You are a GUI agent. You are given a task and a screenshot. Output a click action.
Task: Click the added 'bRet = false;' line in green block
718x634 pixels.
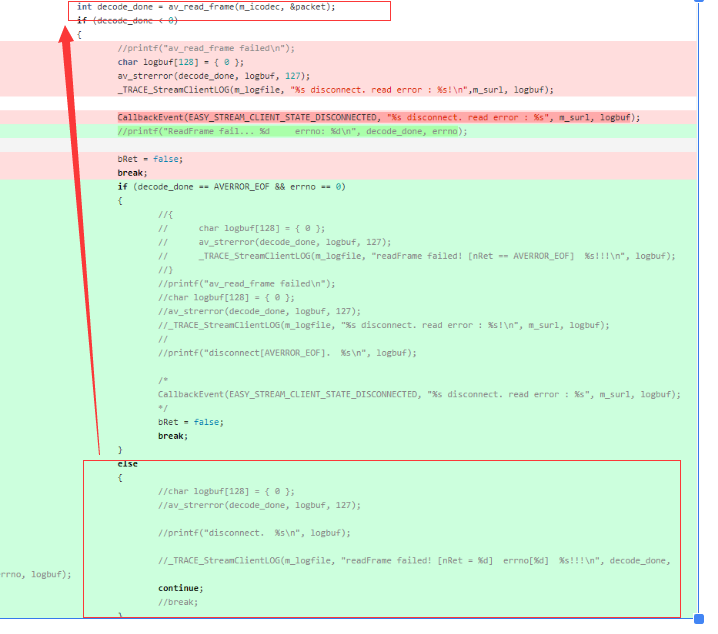pyautogui.click(x=190, y=422)
